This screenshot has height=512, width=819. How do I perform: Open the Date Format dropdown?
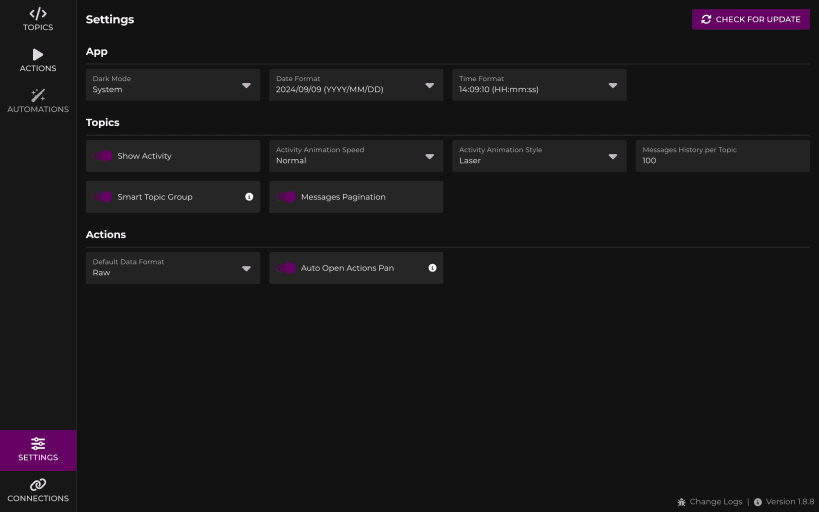tap(356, 85)
